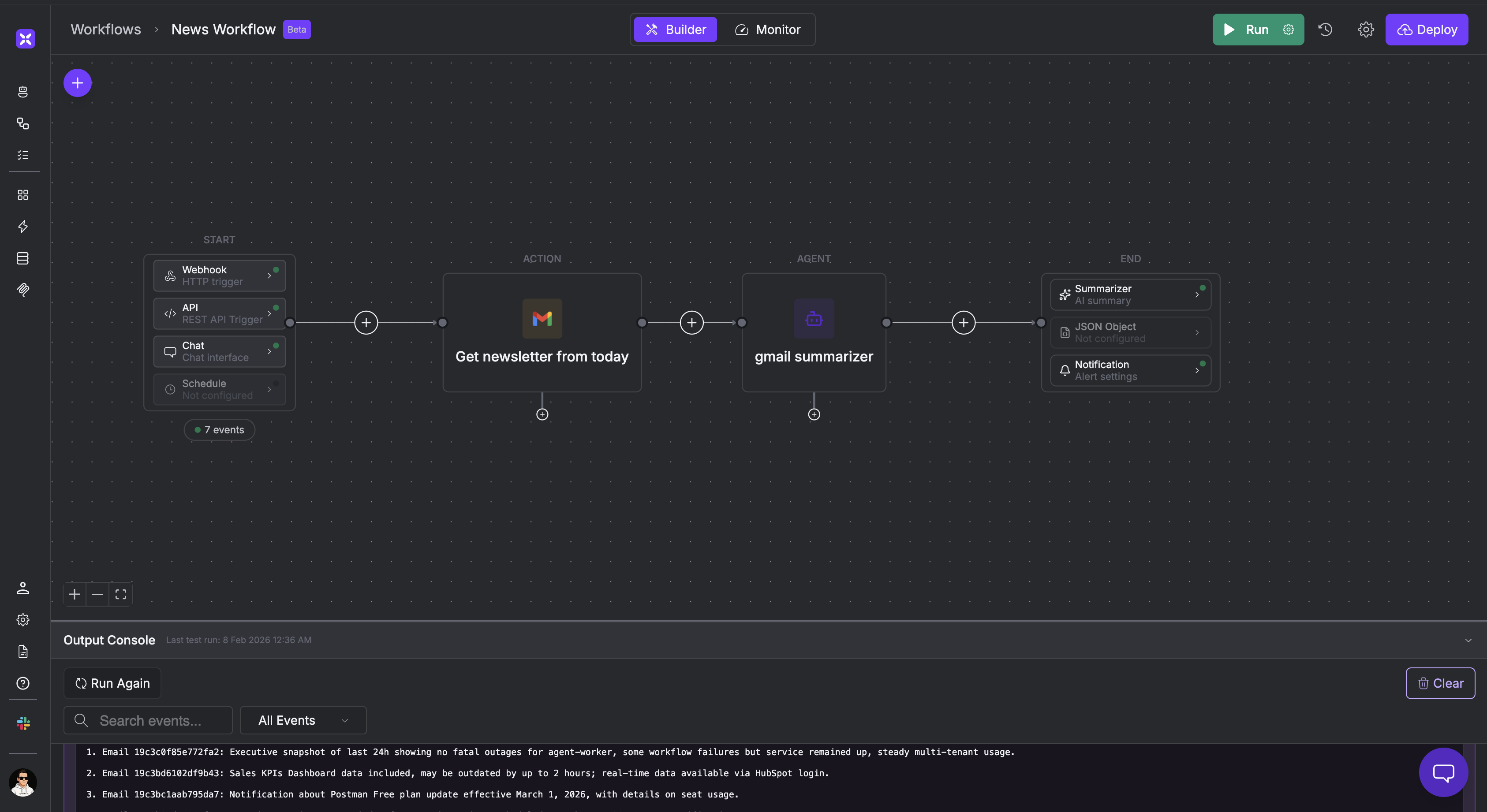Screen dimensions: 1487x812
Task: Open the All Events filter dropdown
Action: [303, 720]
